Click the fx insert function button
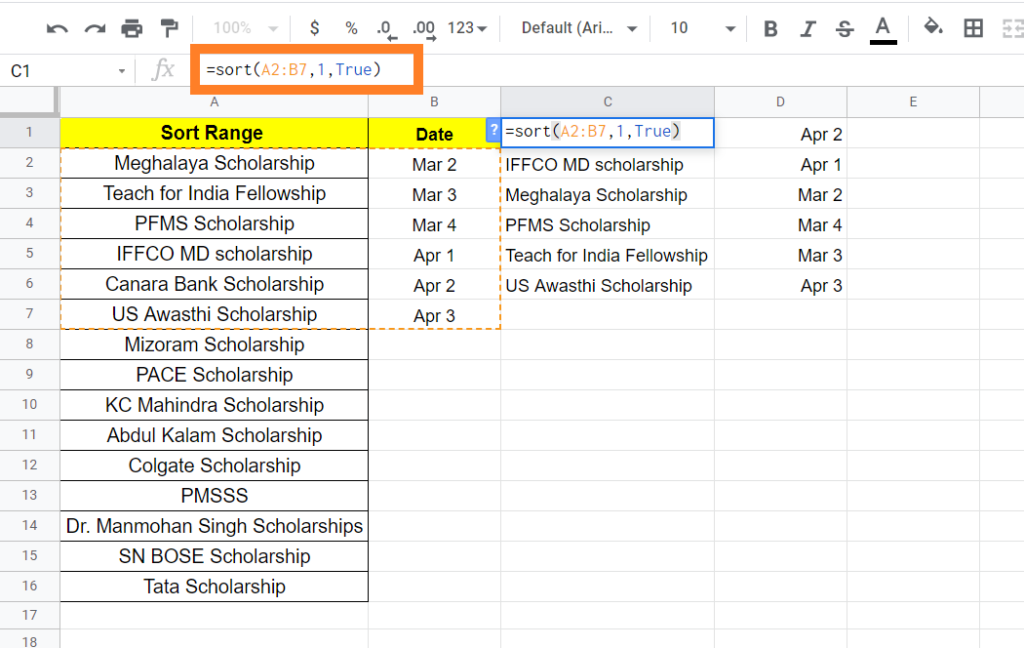The image size is (1024, 648). point(160,70)
